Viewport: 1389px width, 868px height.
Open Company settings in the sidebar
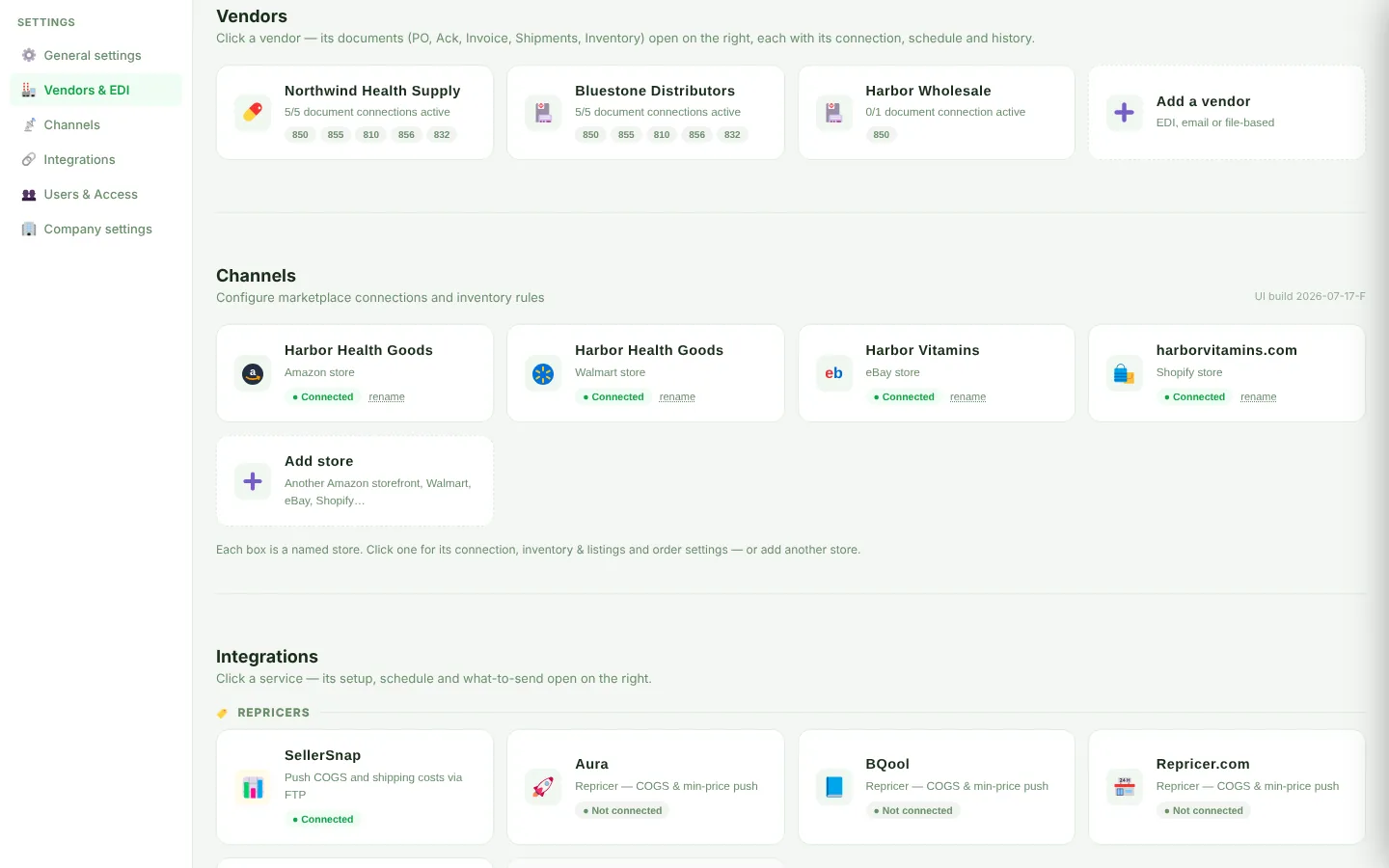tap(95, 229)
